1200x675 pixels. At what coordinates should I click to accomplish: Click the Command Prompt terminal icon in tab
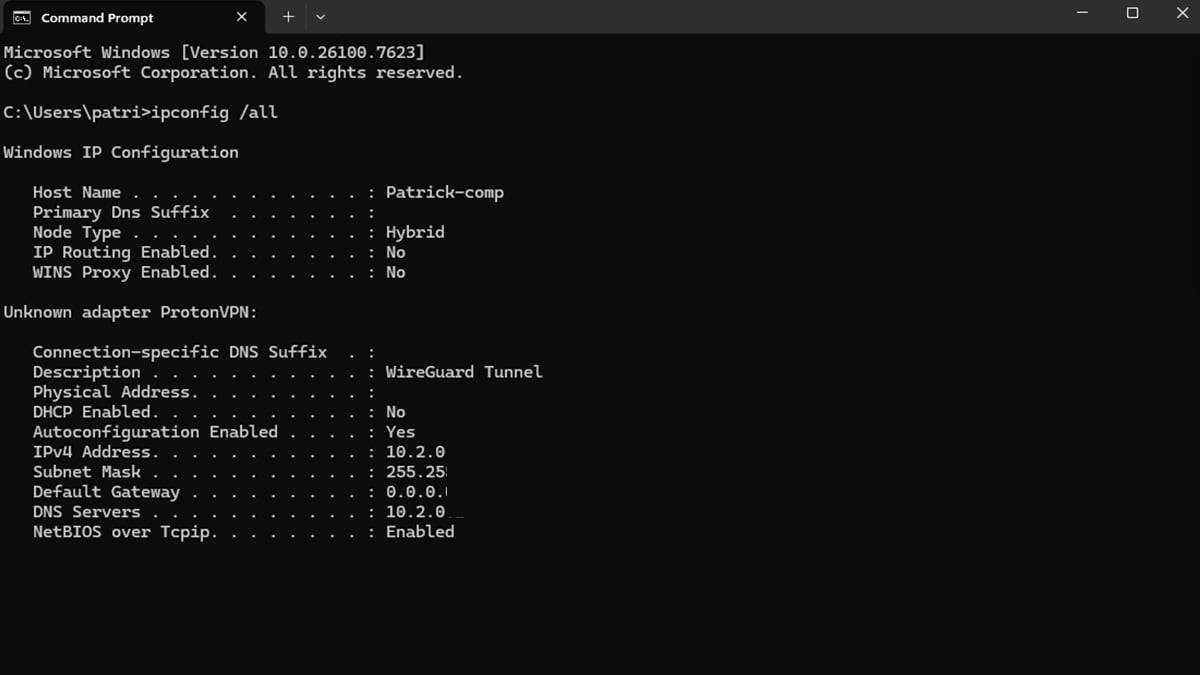pos(21,17)
